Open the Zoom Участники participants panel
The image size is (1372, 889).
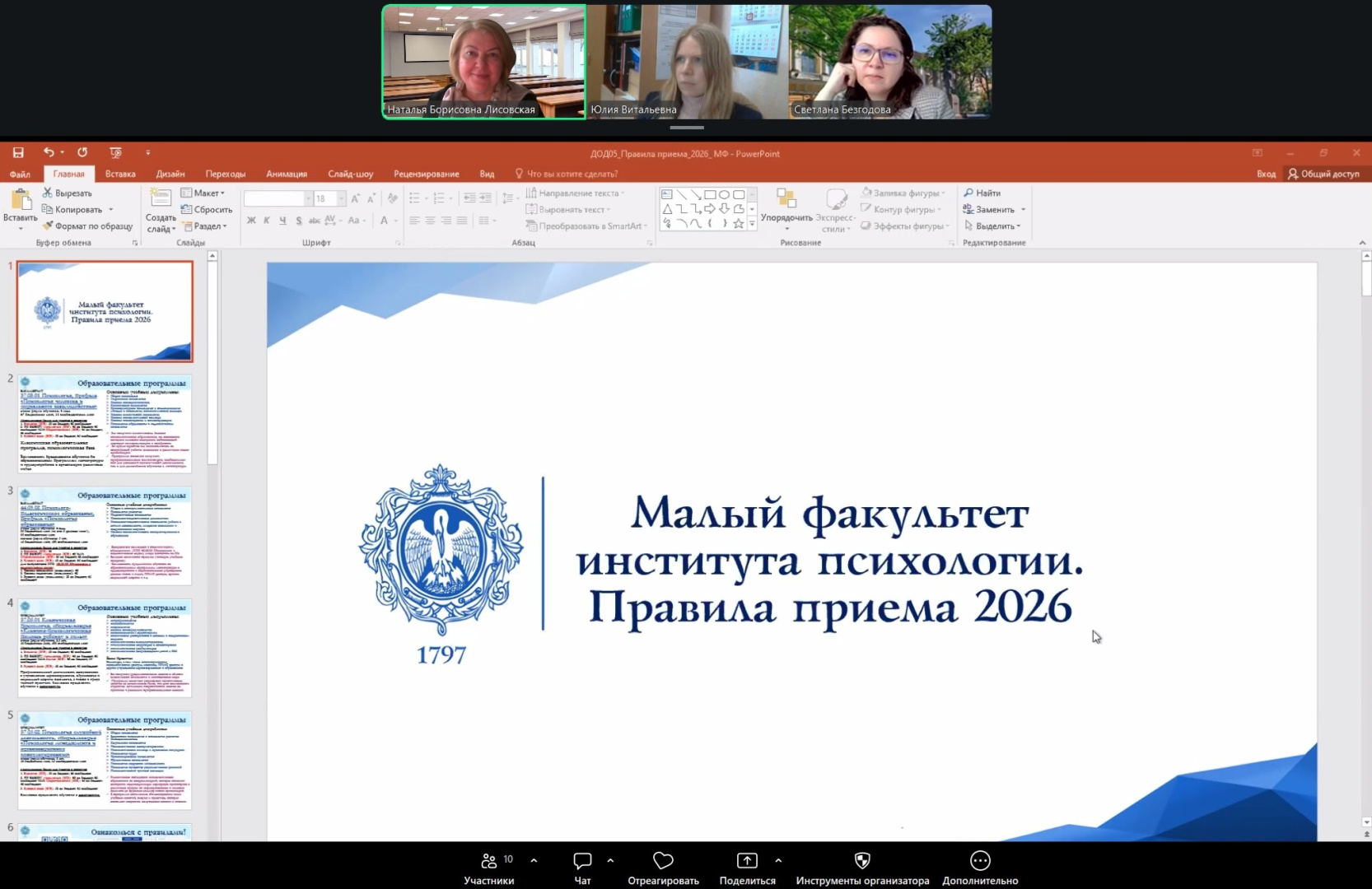[488, 868]
